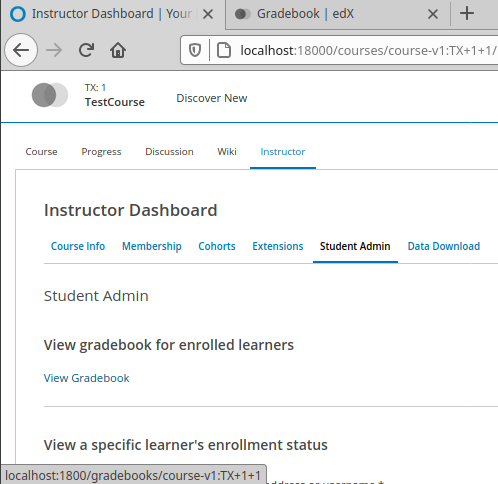This screenshot has width=498, height=484.
Task: Open the Progress tab
Action: click(101, 152)
